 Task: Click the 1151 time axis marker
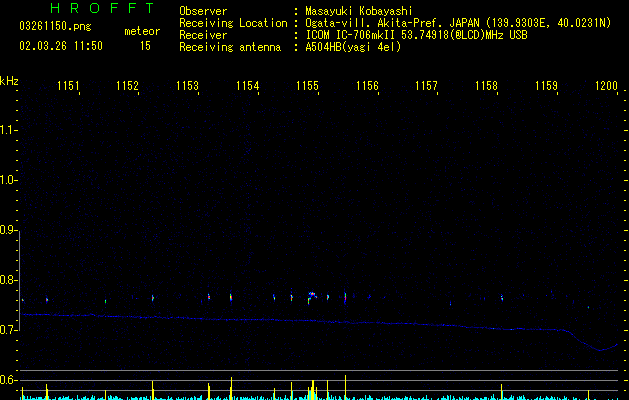[x=68, y=86]
